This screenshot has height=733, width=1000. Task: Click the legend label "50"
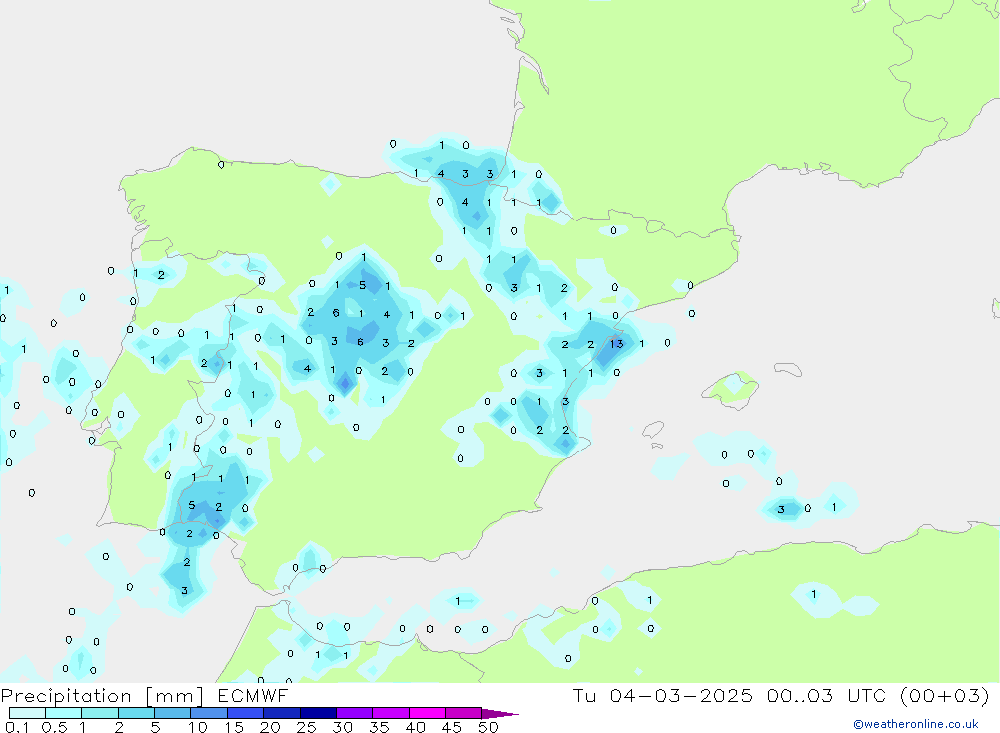[488, 727]
